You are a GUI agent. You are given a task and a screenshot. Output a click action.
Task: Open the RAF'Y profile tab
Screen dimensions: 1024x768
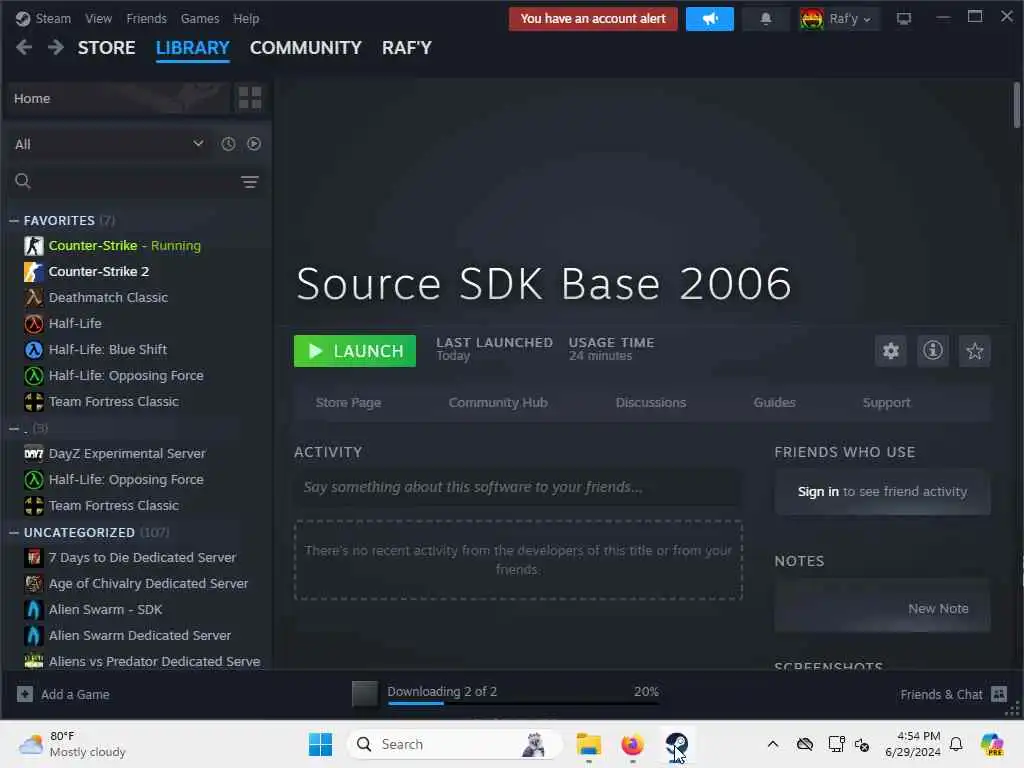point(407,48)
